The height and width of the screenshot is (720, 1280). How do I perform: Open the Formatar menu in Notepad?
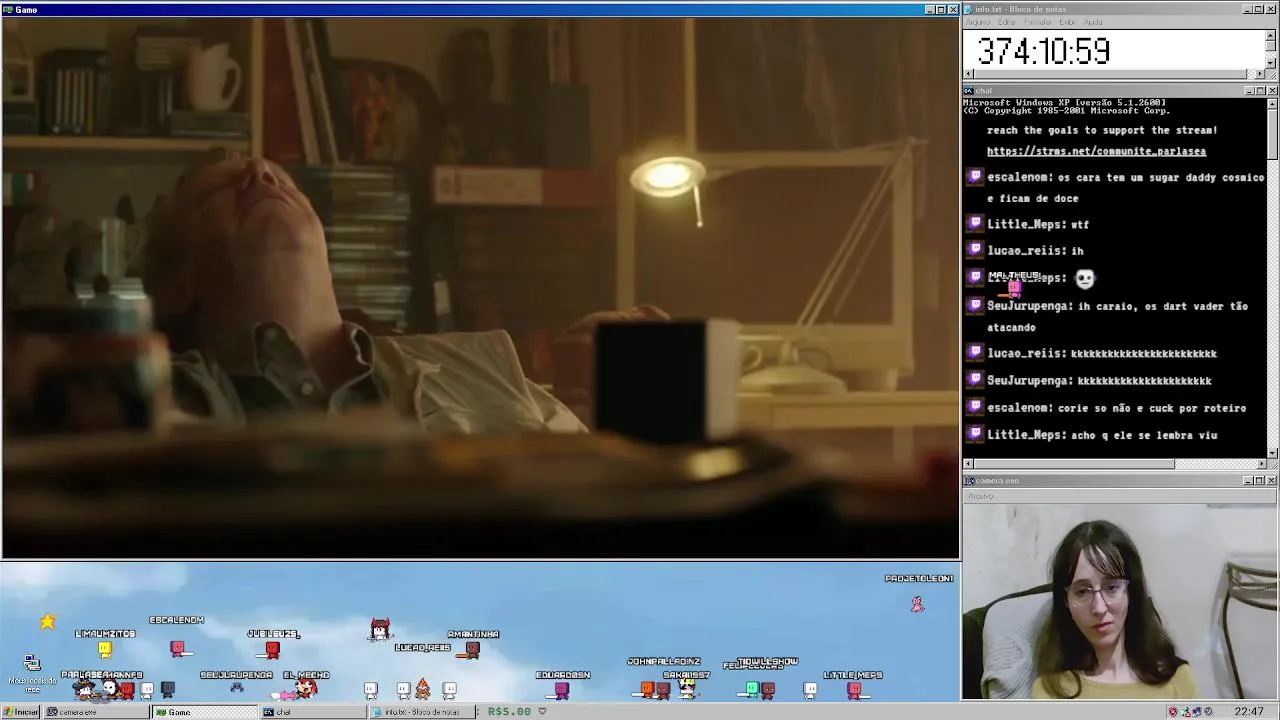tap(1037, 22)
